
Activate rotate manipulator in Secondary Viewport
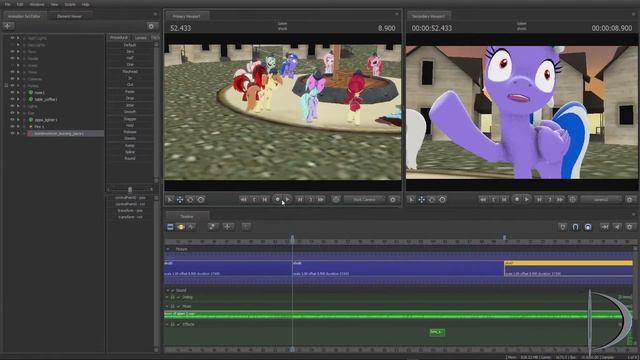(432, 200)
